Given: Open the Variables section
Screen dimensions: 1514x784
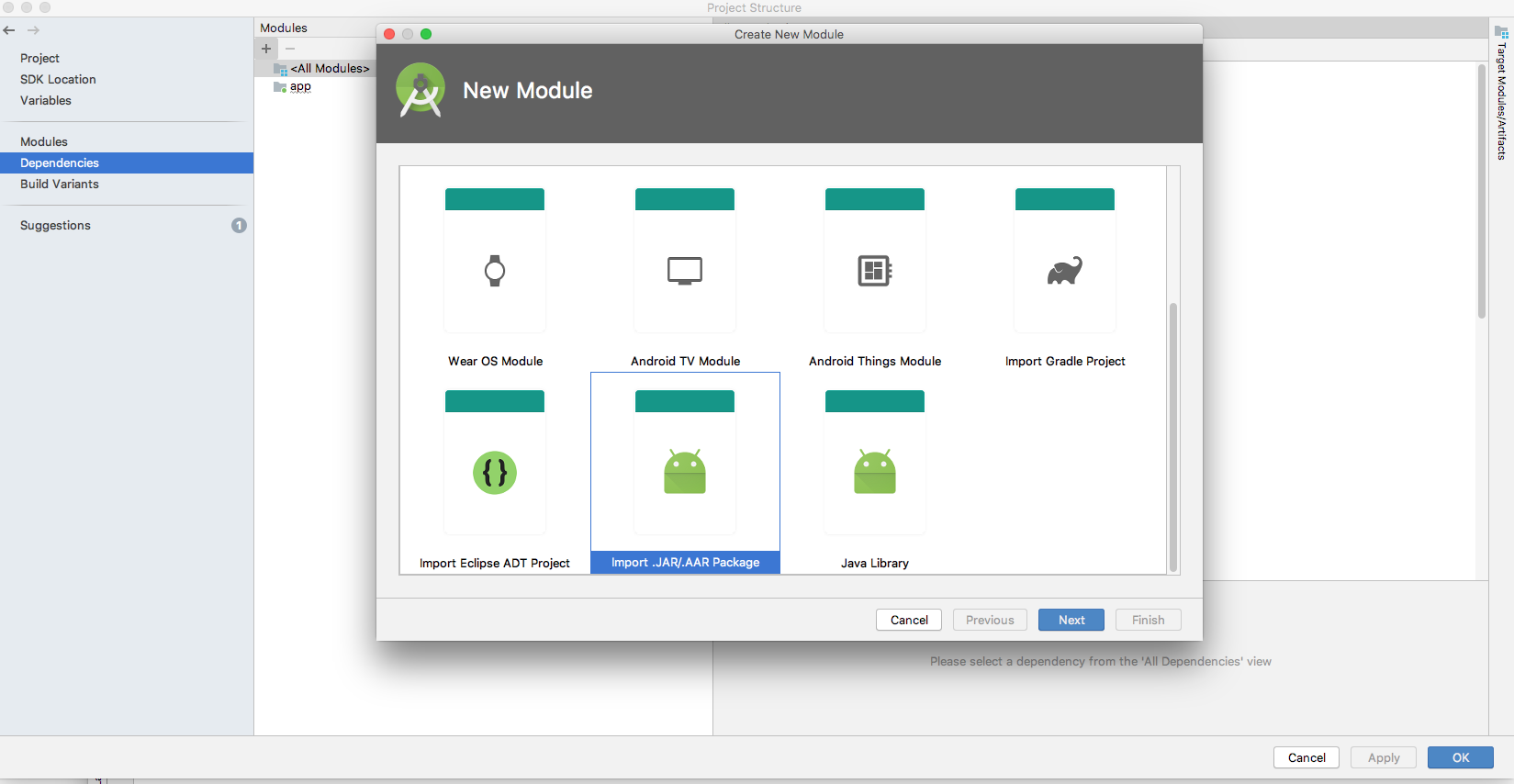Looking at the screenshot, I should point(46,100).
